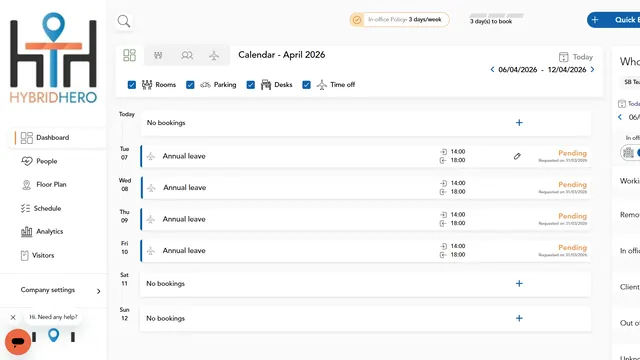Toggle the Parking filter checkbox
Viewport: 640px width, 360px height.
190,84
